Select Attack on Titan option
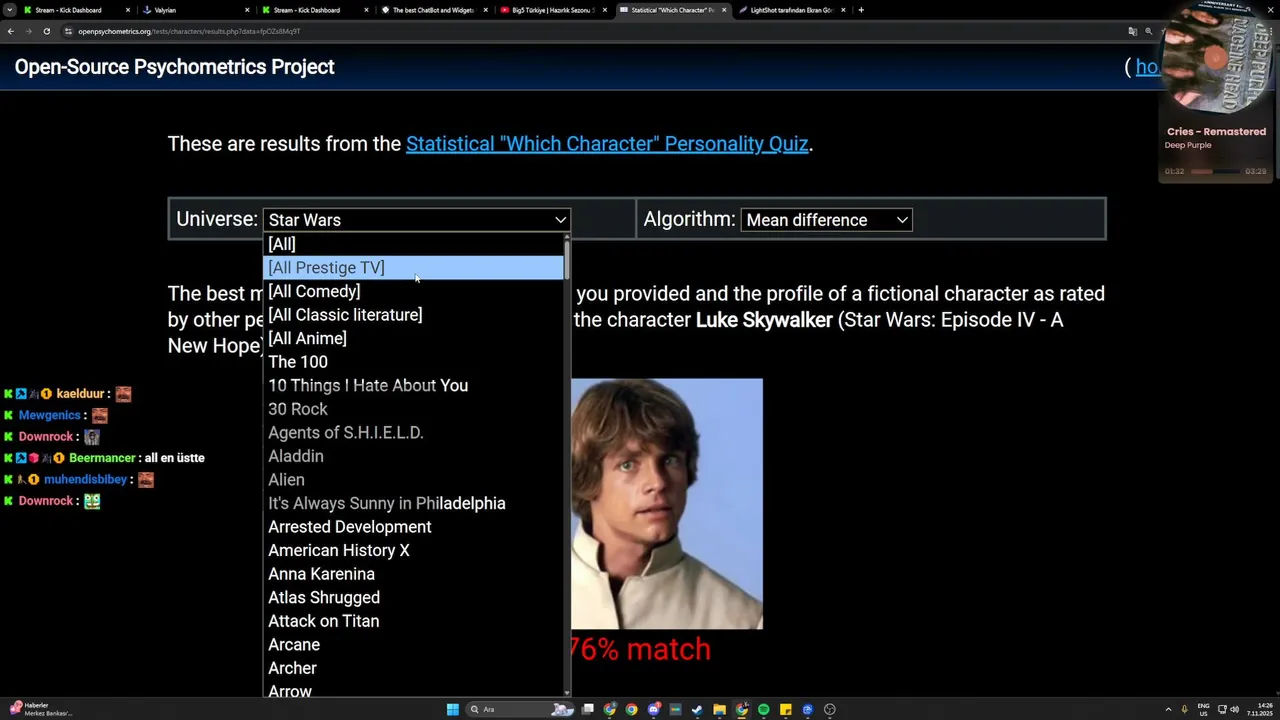Screen dimensions: 1280x720 tap(413, 621)
